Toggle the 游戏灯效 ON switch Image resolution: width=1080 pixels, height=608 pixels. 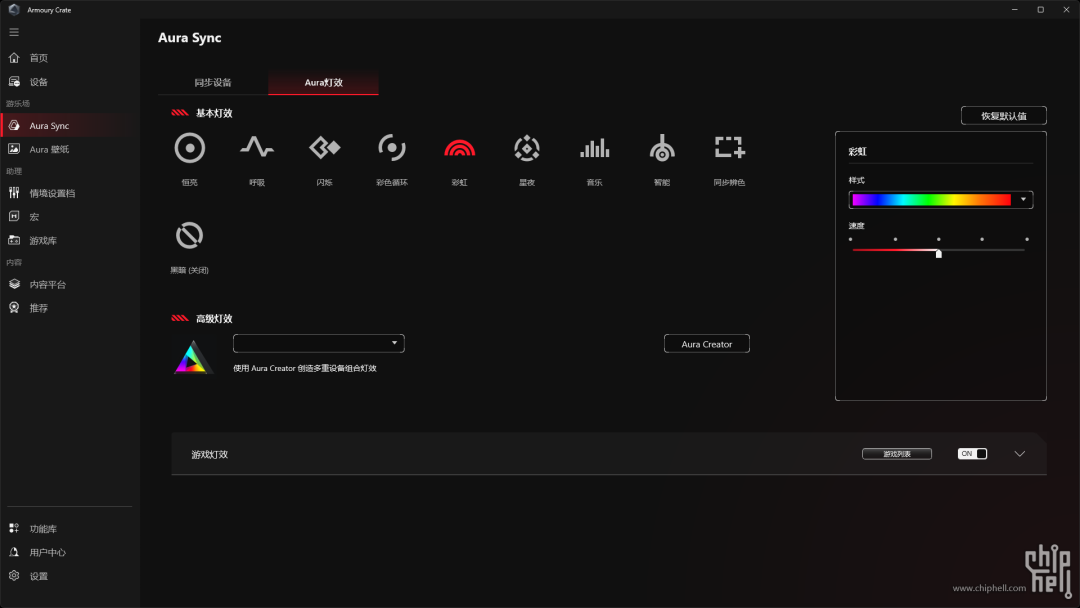tap(972, 454)
